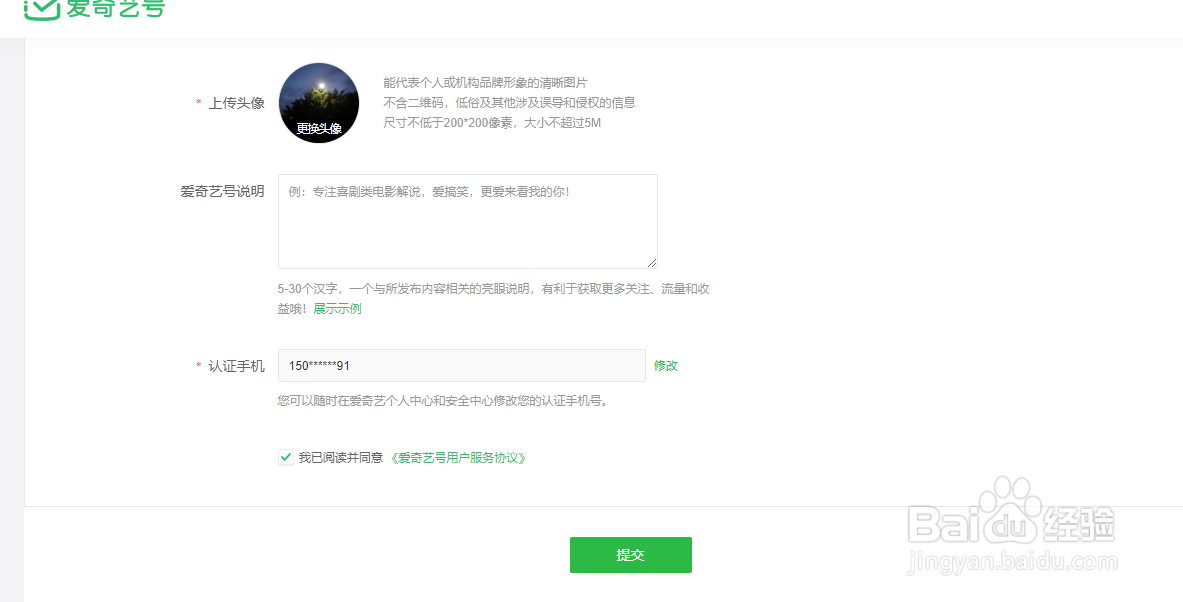Screen dimensions: 1183x602
Task: Click the 不含二维码 avatar hint line
Action: coord(509,103)
